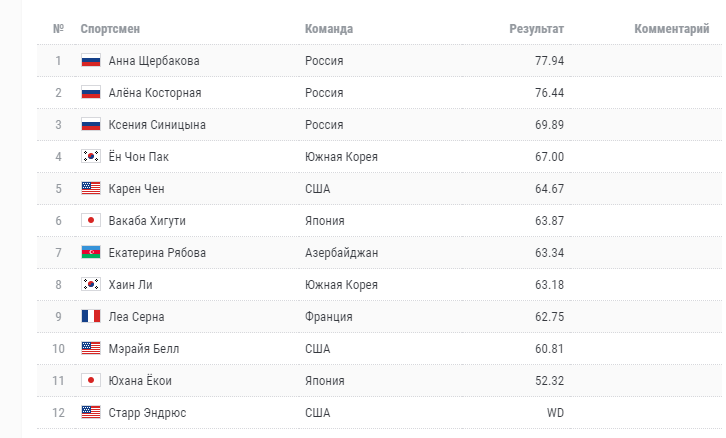The width and height of the screenshot is (726, 438).
Task: Click the French flag beside Леа Серна
Action: tap(91, 316)
